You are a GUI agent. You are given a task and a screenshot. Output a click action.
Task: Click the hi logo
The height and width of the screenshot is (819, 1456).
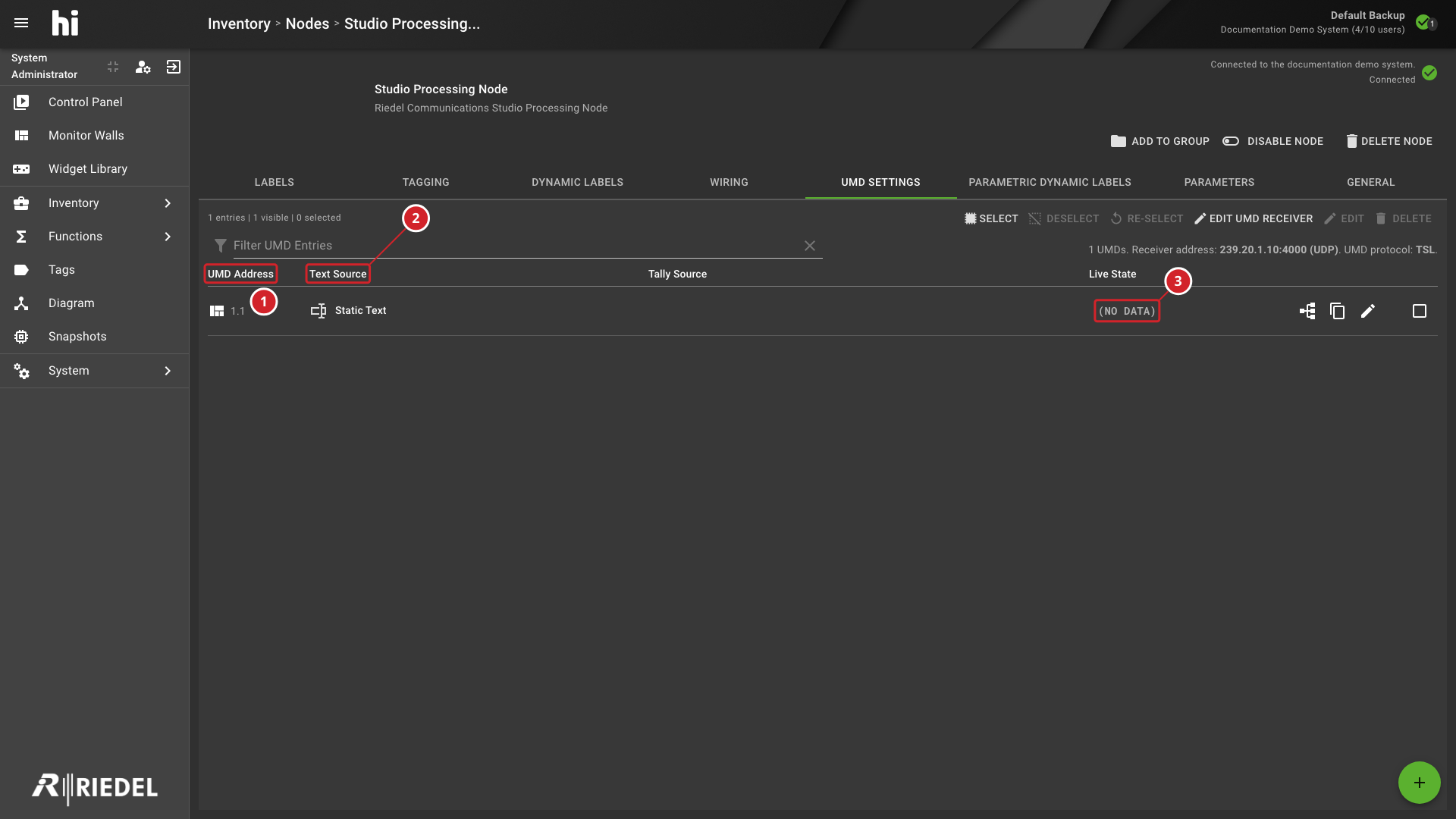pos(65,24)
